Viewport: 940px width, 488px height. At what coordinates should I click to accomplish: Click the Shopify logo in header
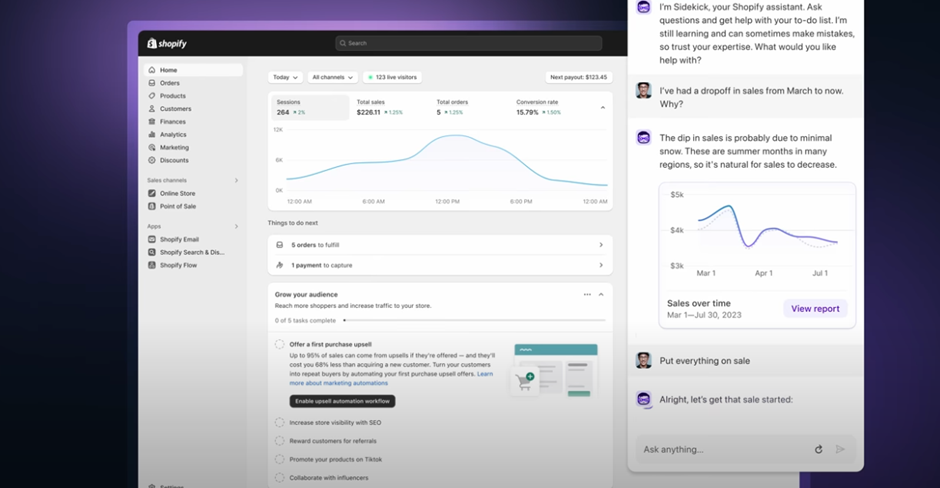167,43
